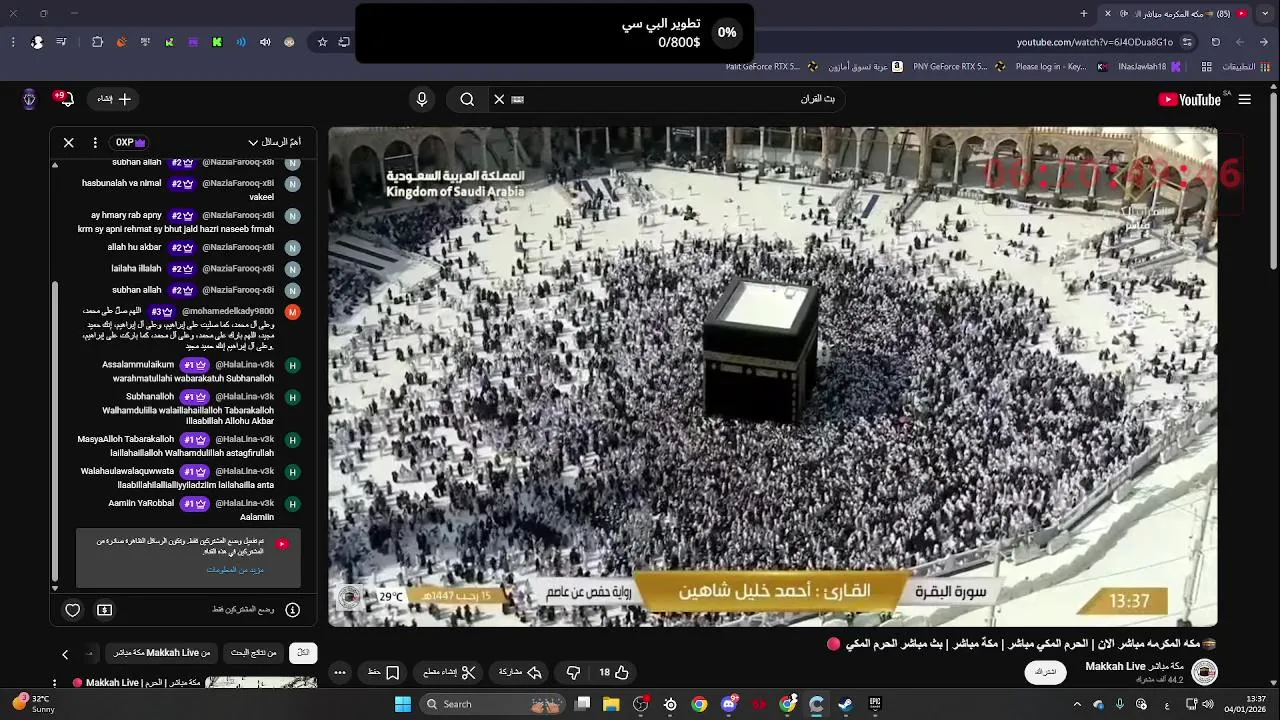
Task: Open a new browser tab
Action: point(1084,14)
